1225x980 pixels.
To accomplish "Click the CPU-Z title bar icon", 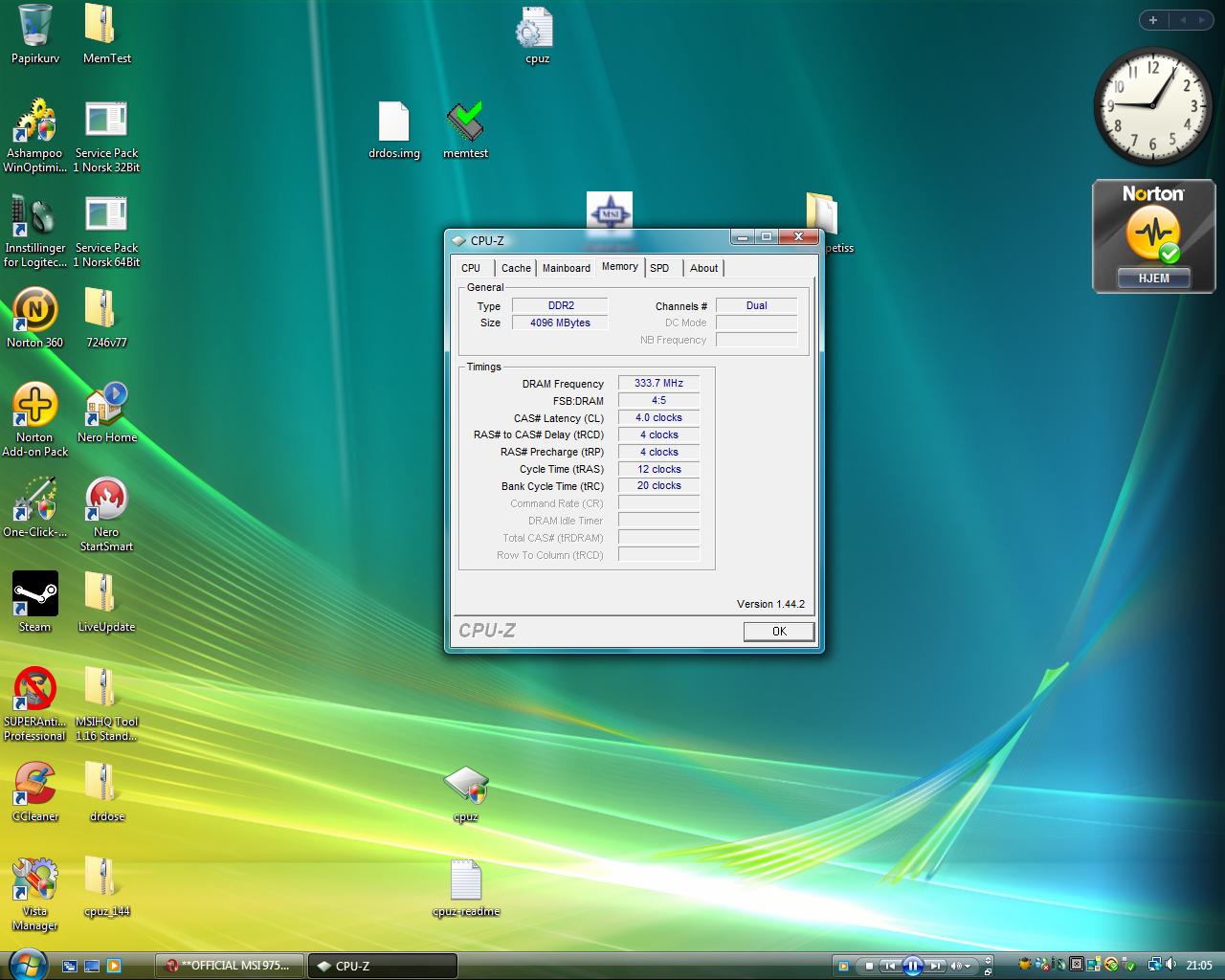I will point(458,240).
